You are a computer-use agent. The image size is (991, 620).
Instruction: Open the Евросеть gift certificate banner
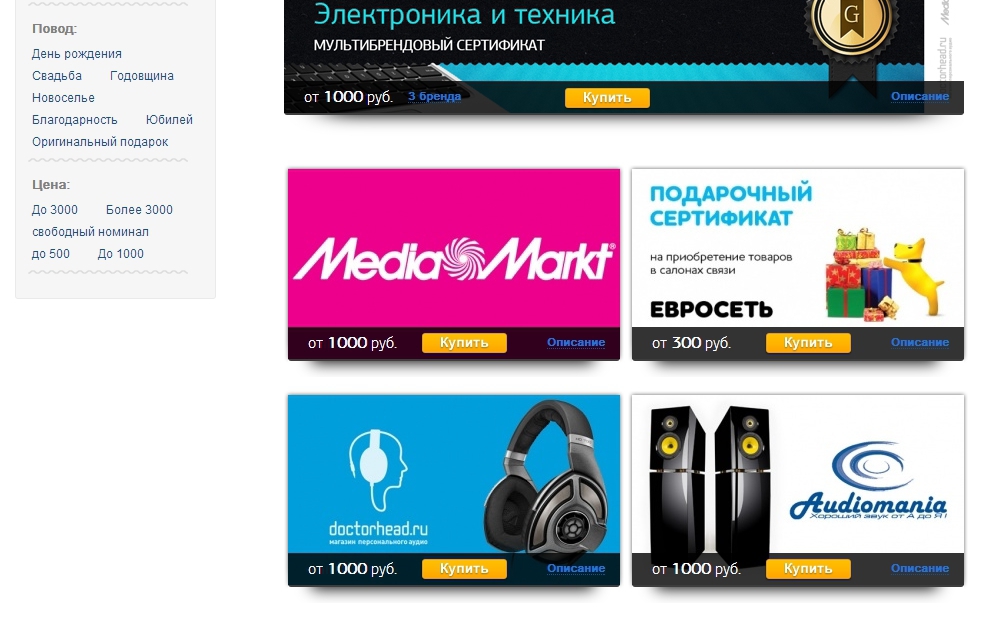pyautogui.click(x=798, y=248)
